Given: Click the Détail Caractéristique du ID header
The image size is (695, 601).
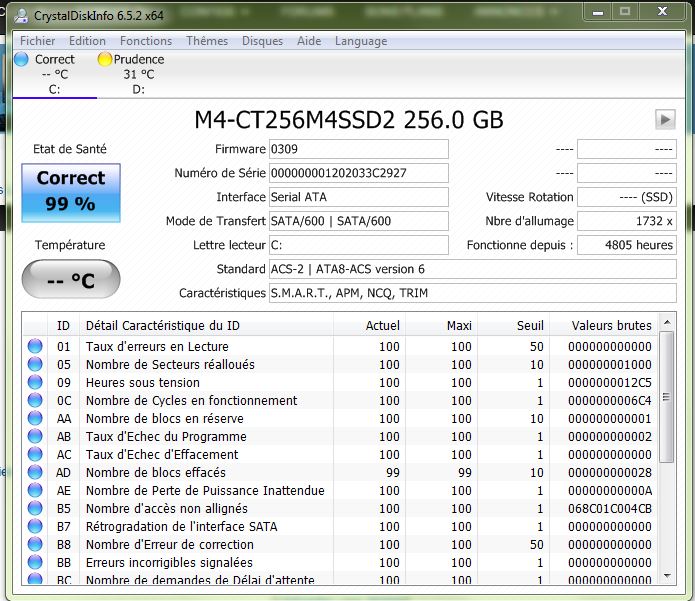Looking at the screenshot, I should click(x=206, y=326).
